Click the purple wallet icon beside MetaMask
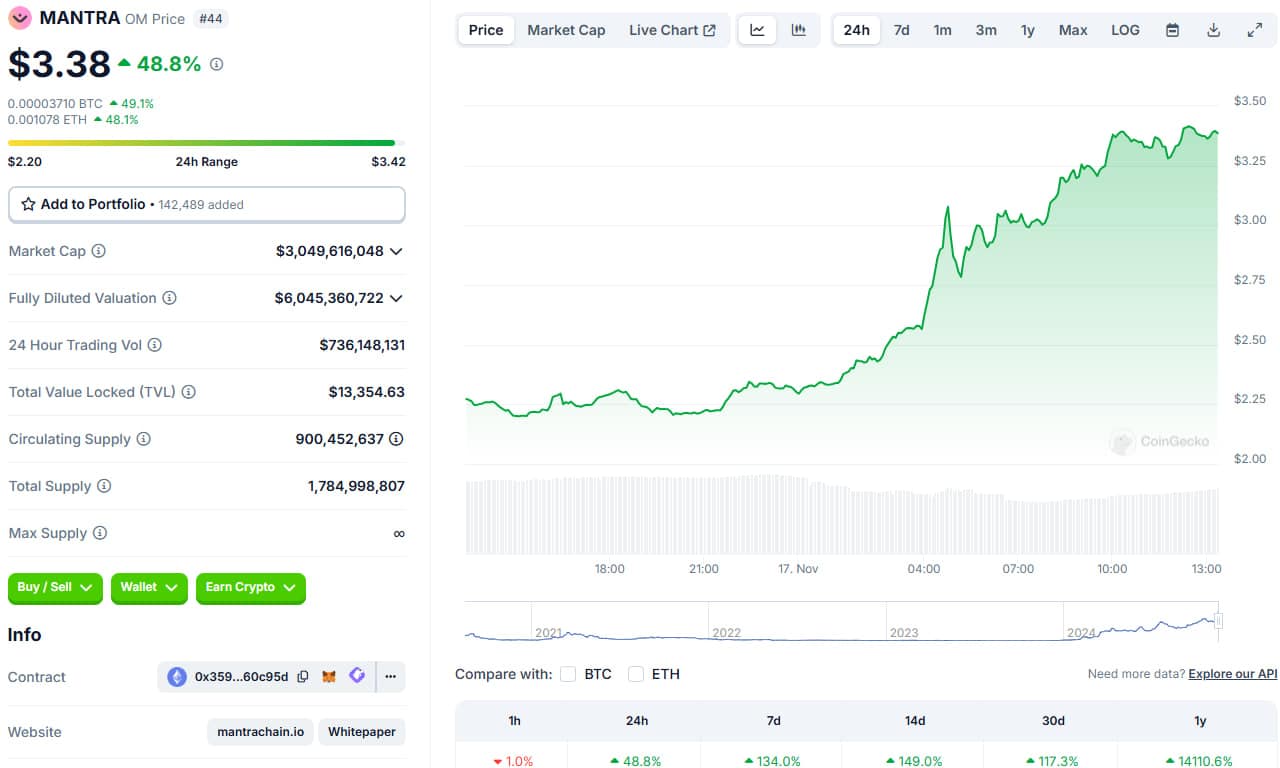 (357, 677)
